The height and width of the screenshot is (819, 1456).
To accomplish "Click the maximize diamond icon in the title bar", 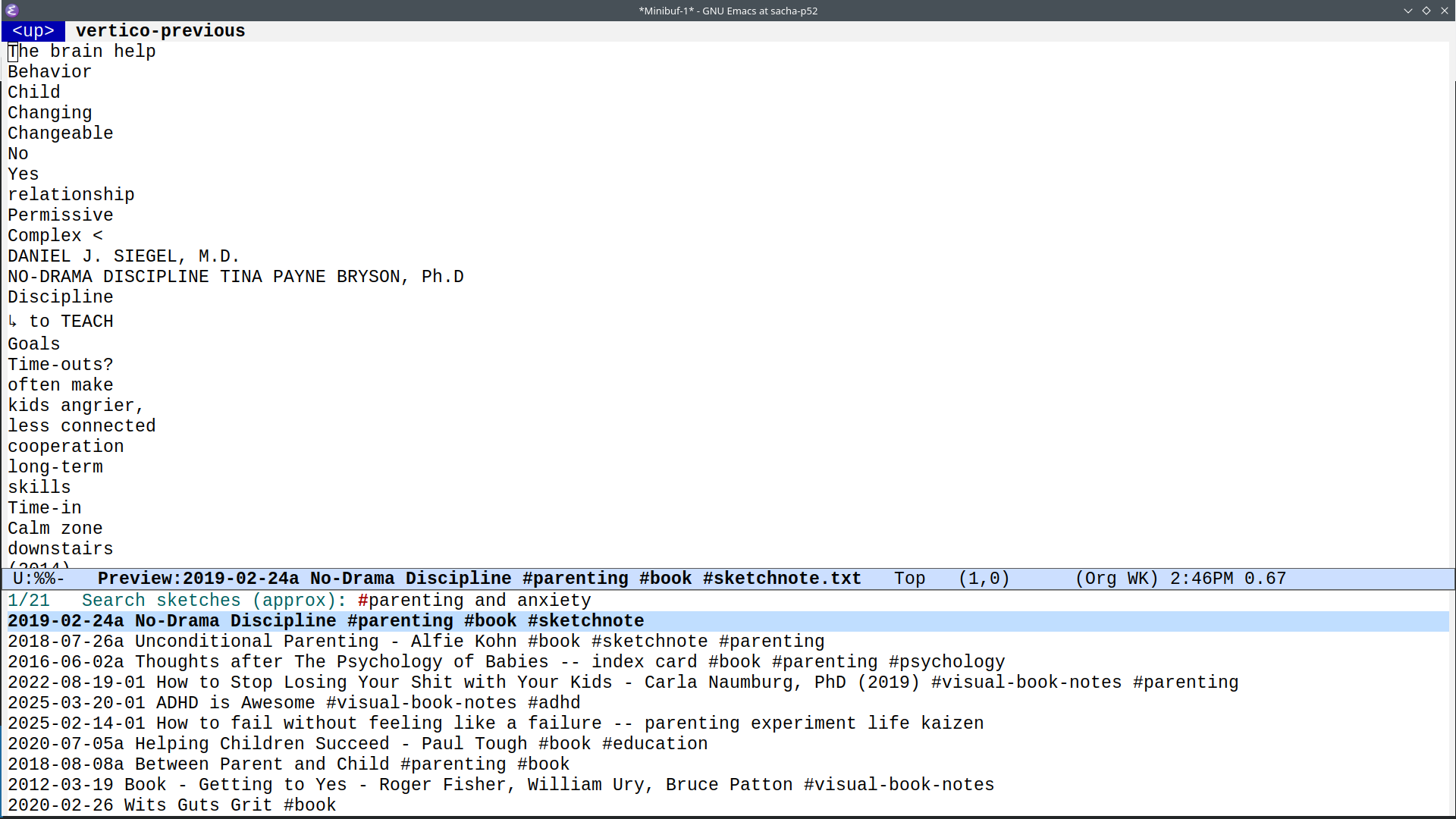I will 1426,11.
